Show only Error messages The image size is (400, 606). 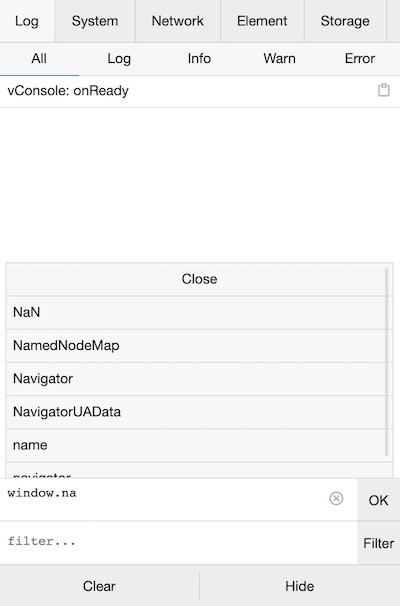click(359, 59)
